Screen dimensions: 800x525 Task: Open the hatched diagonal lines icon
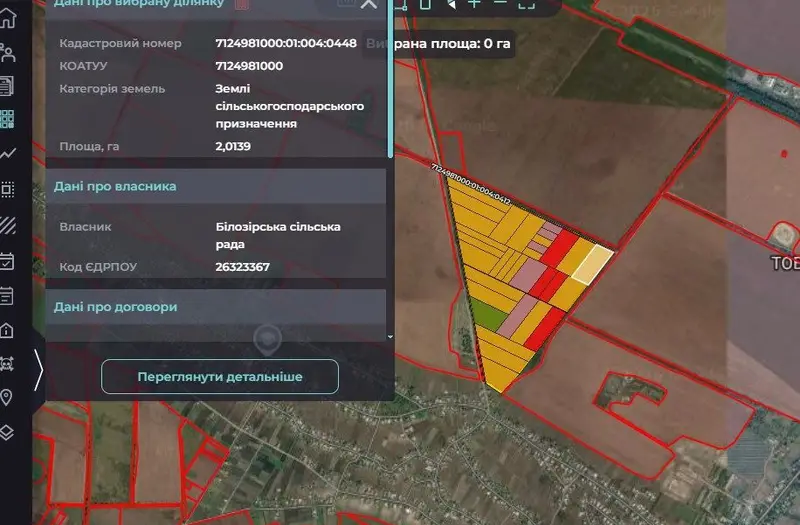(x=8, y=225)
